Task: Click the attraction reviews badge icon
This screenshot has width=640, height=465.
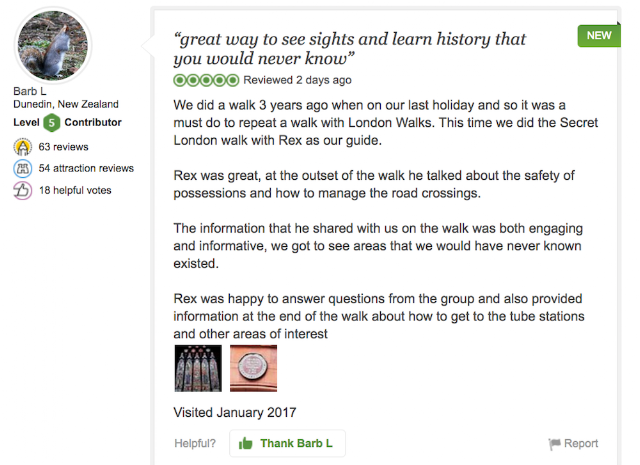Action: [x=22, y=168]
